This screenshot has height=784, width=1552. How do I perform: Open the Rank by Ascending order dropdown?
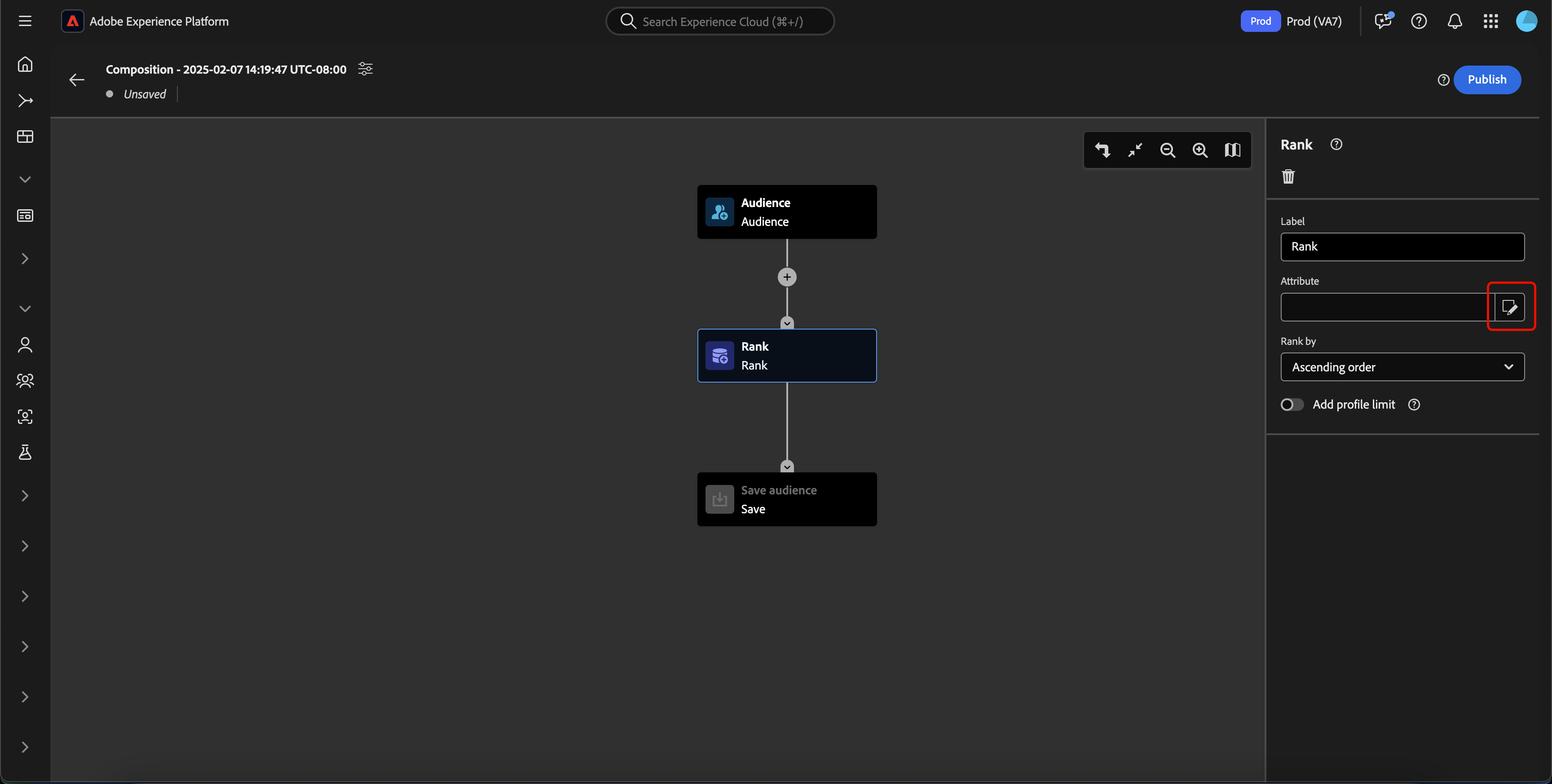1402,367
